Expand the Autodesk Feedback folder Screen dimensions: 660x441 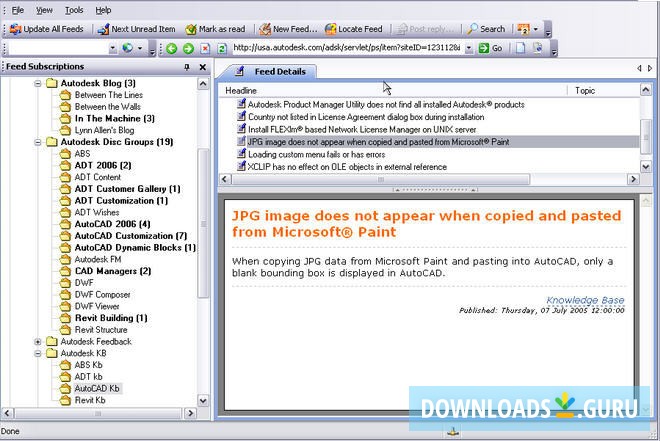(37, 342)
